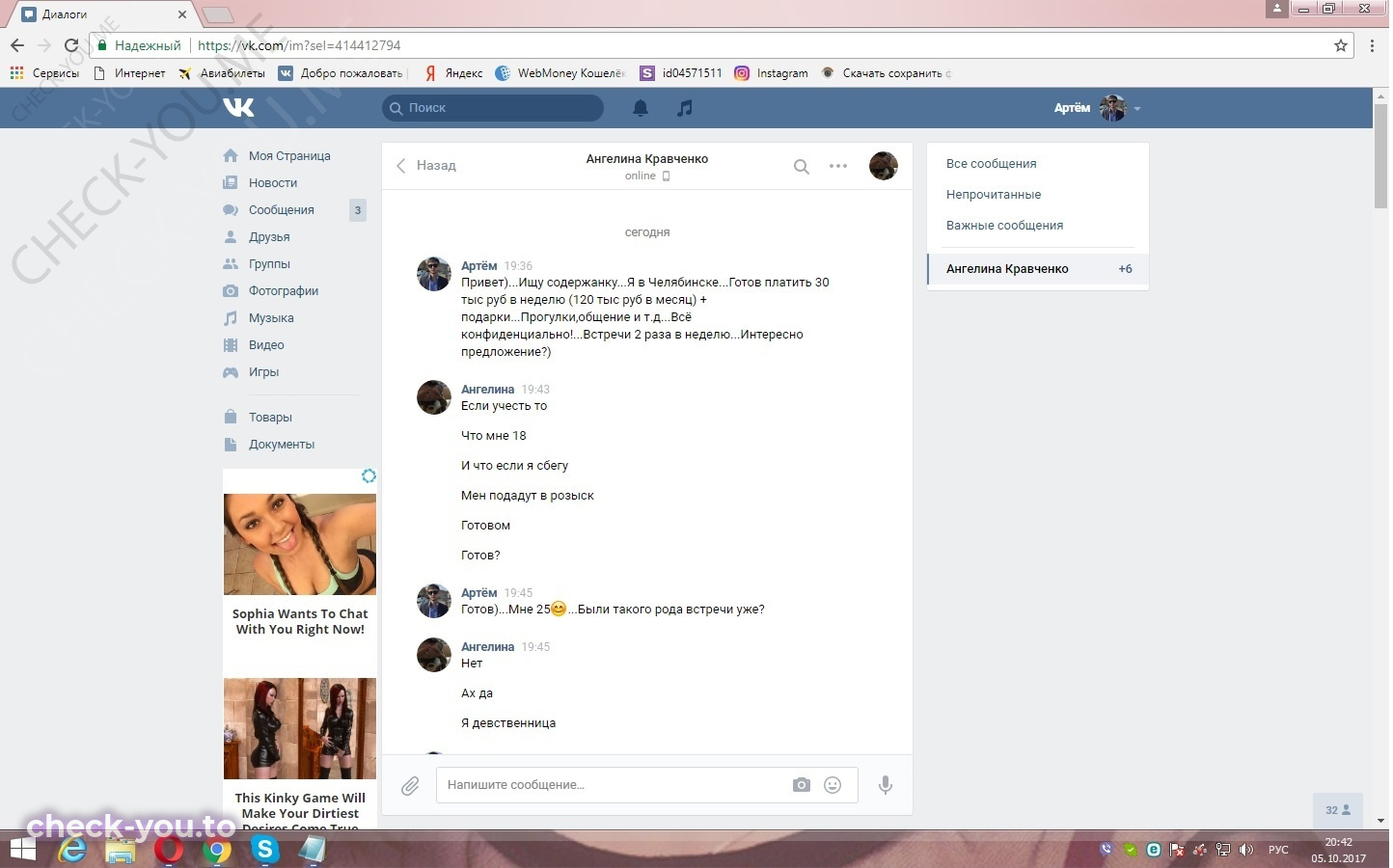Open conversation actions three-dots menu

pyautogui.click(x=838, y=166)
